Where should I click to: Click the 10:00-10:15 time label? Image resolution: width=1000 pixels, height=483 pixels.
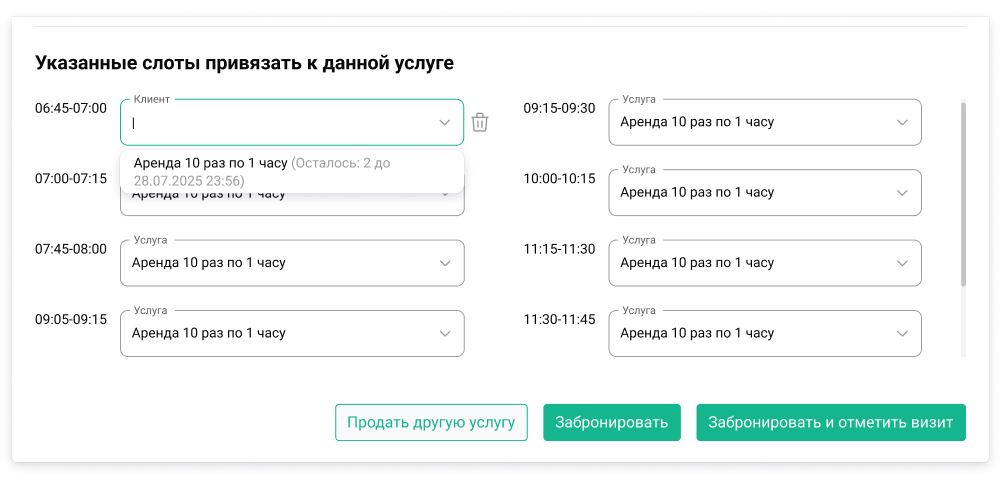pos(559,179)
